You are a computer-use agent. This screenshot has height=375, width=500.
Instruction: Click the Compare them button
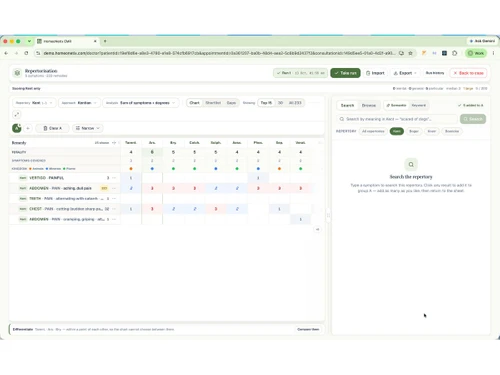(308, 329)
